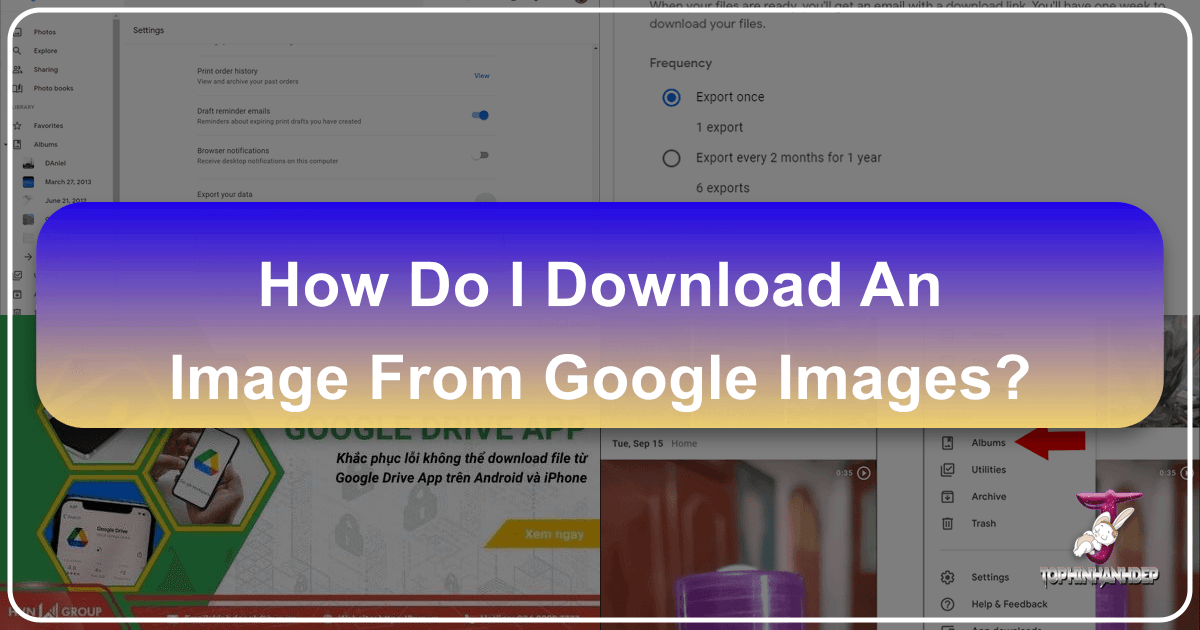Open Photos from the sidebar icon
Image resolution: width=1200 pixels, height=630 pixels.
coord(16,31)
